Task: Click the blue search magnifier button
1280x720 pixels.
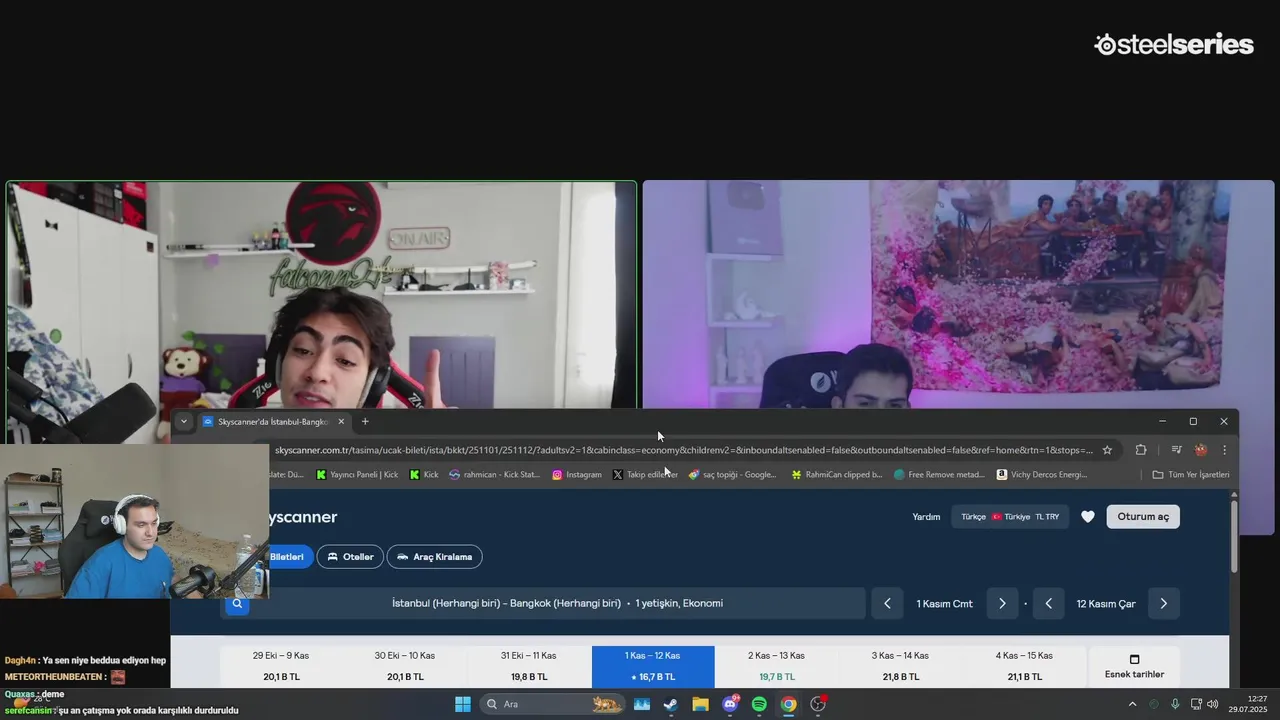Action: 237,604
